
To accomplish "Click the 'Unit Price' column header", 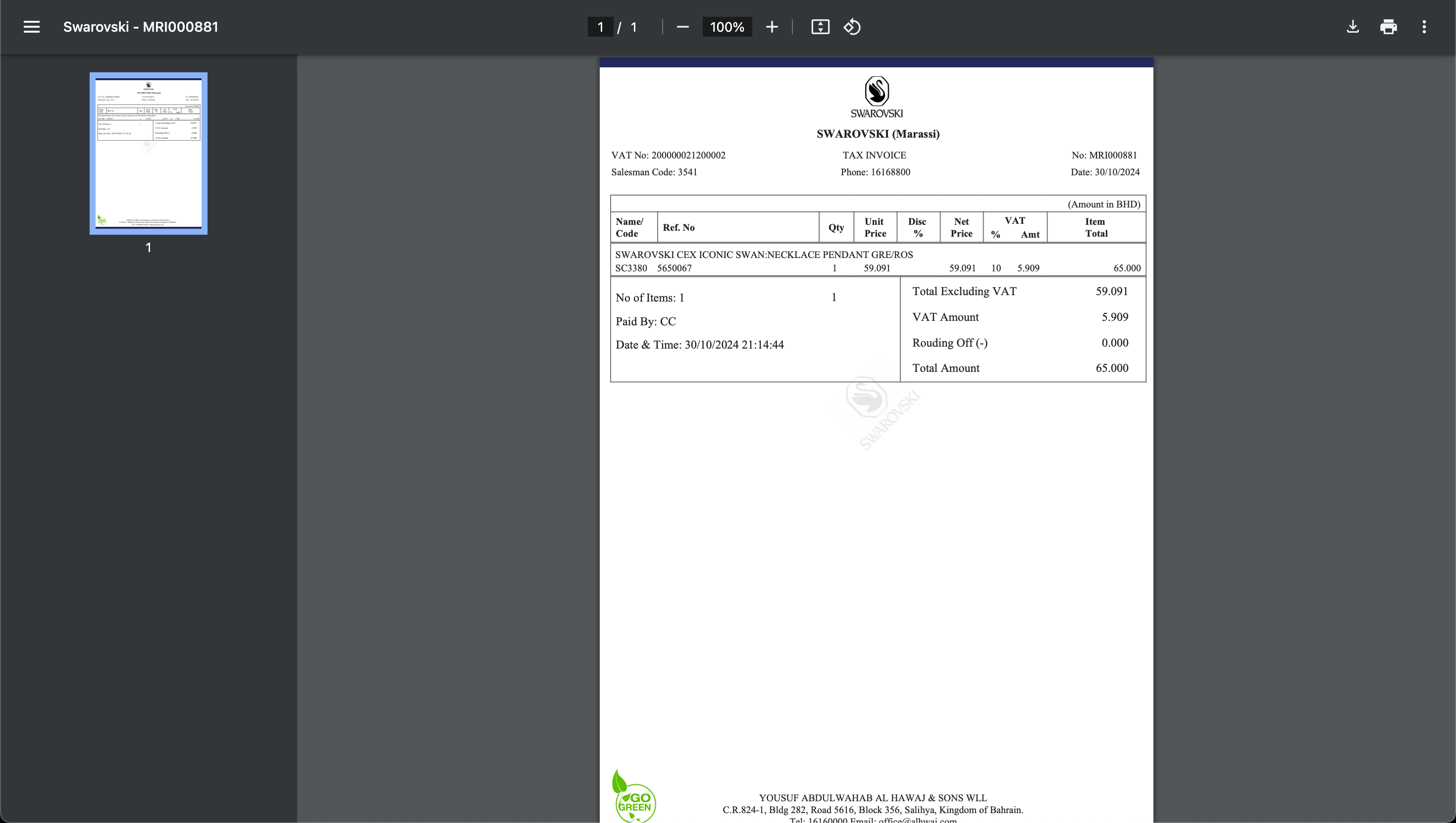I will tap(875, 227).
